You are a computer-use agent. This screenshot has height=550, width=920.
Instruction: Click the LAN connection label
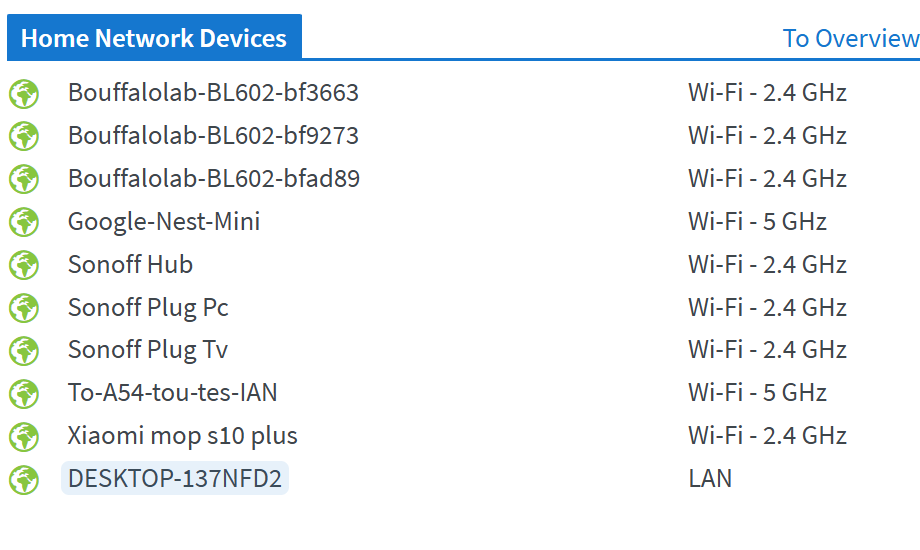point(710,479)
